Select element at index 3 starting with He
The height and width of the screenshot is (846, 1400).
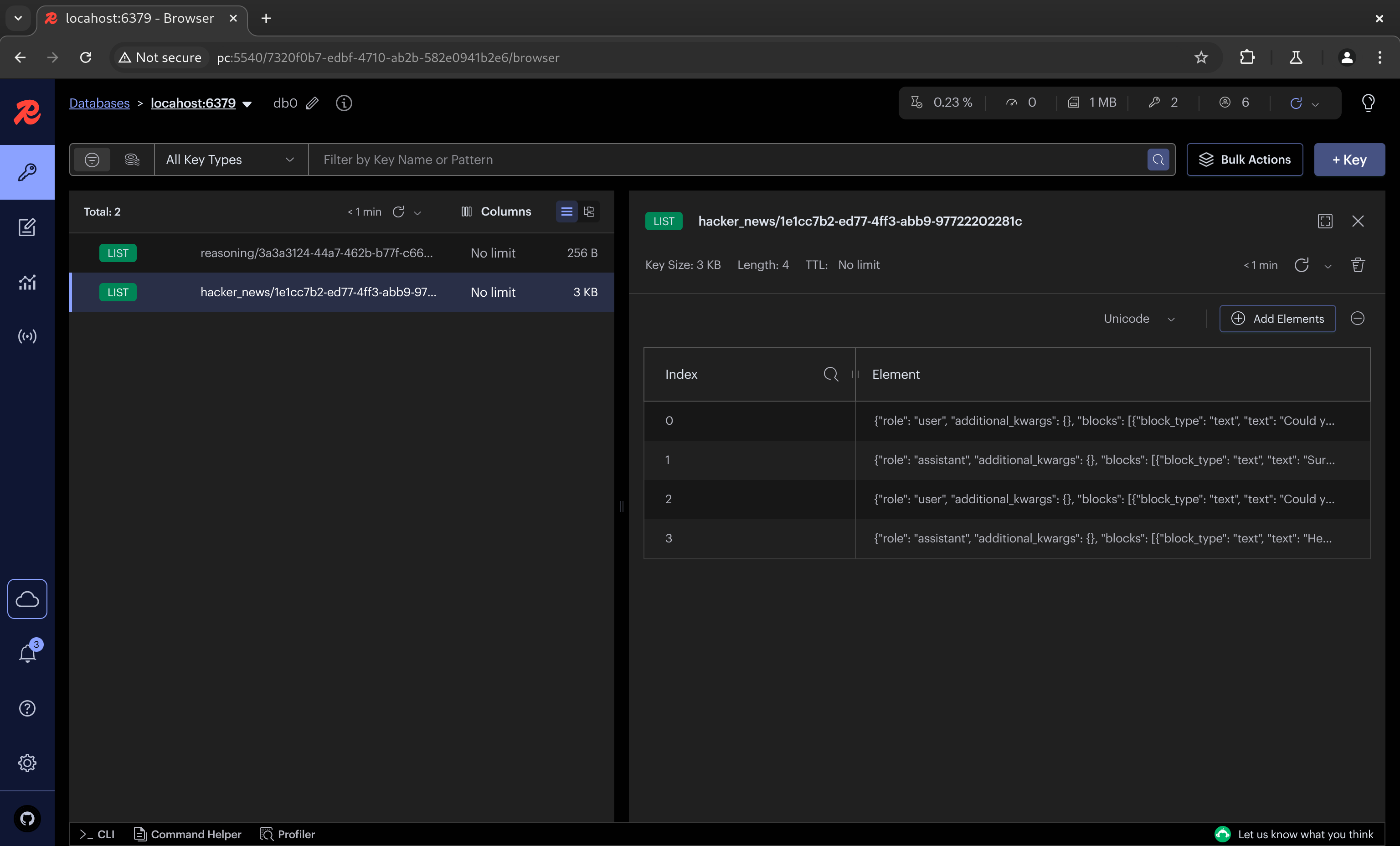(1007, 539)
